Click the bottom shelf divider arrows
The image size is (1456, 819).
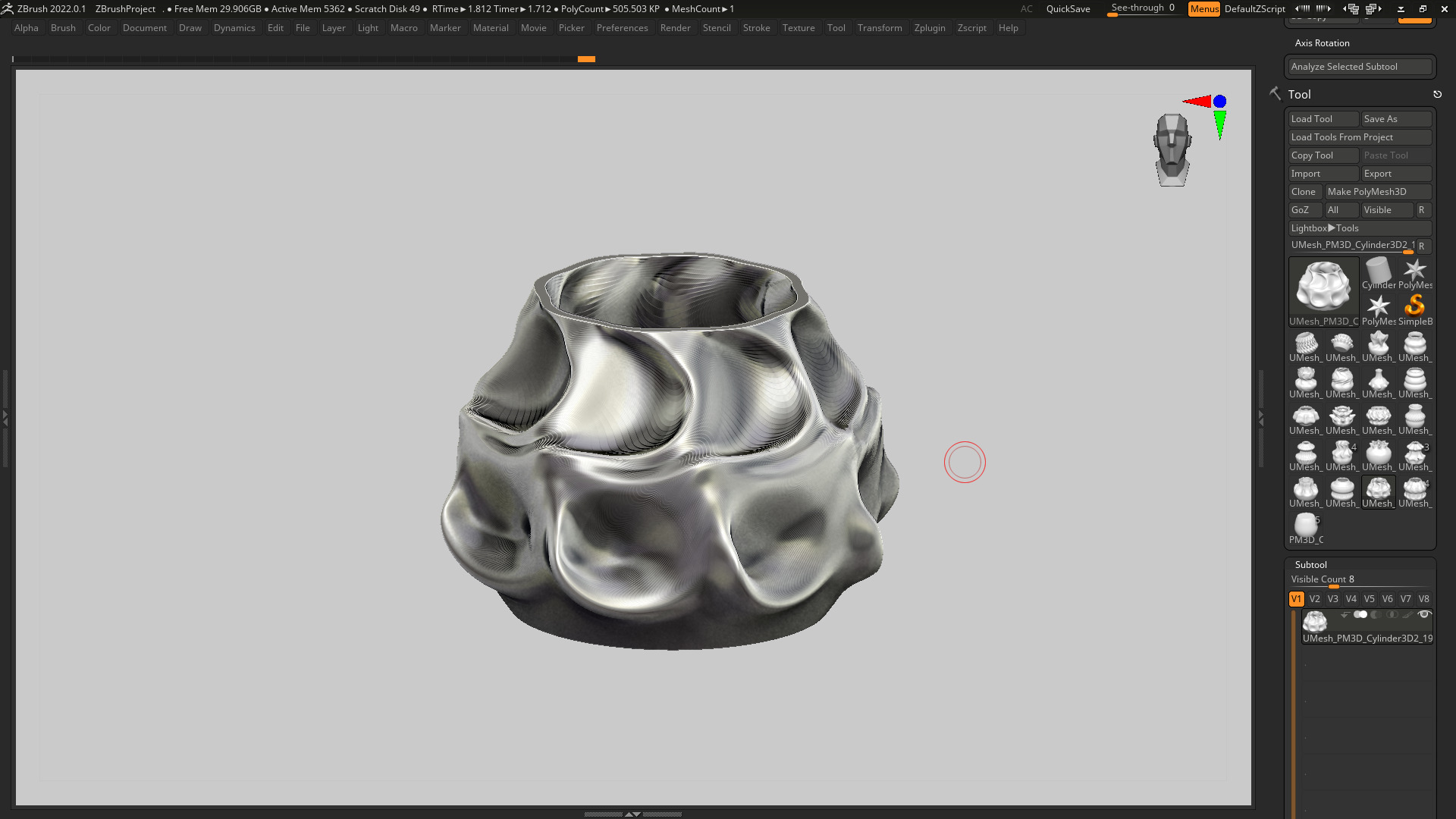[x=632, y=814]
